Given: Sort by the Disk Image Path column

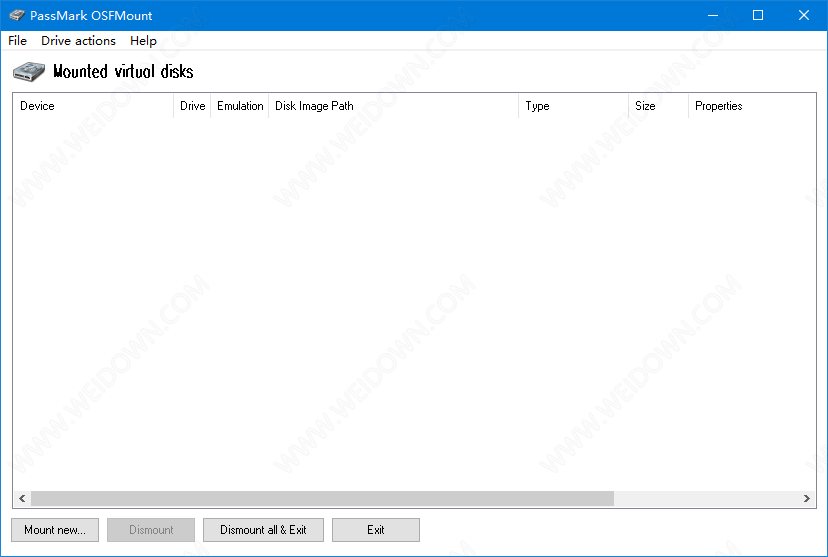Looking at the screenshot, I should [393, 106].
